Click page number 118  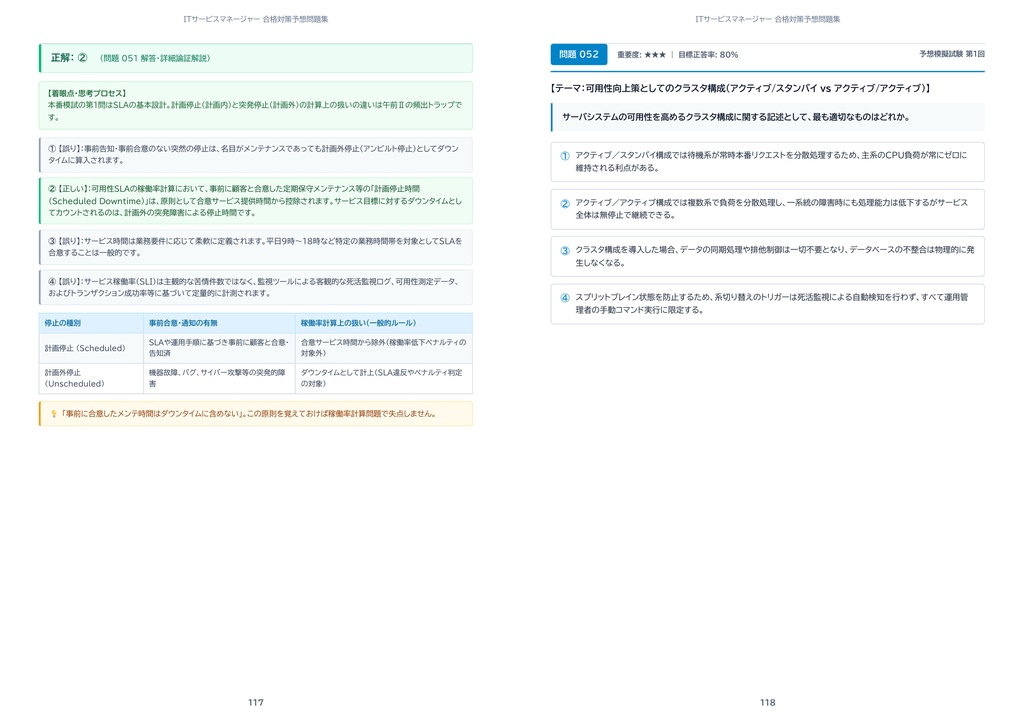tap(767, 702)
